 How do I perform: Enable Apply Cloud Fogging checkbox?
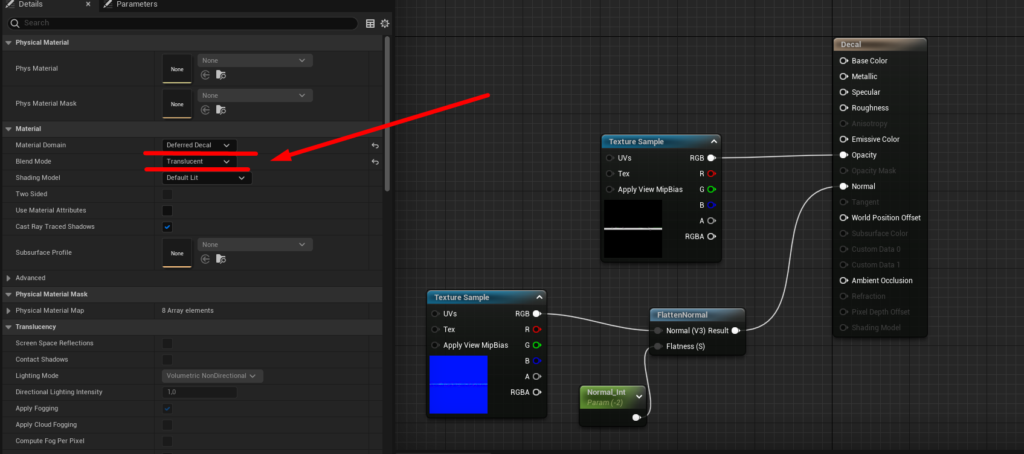point(167,425)
